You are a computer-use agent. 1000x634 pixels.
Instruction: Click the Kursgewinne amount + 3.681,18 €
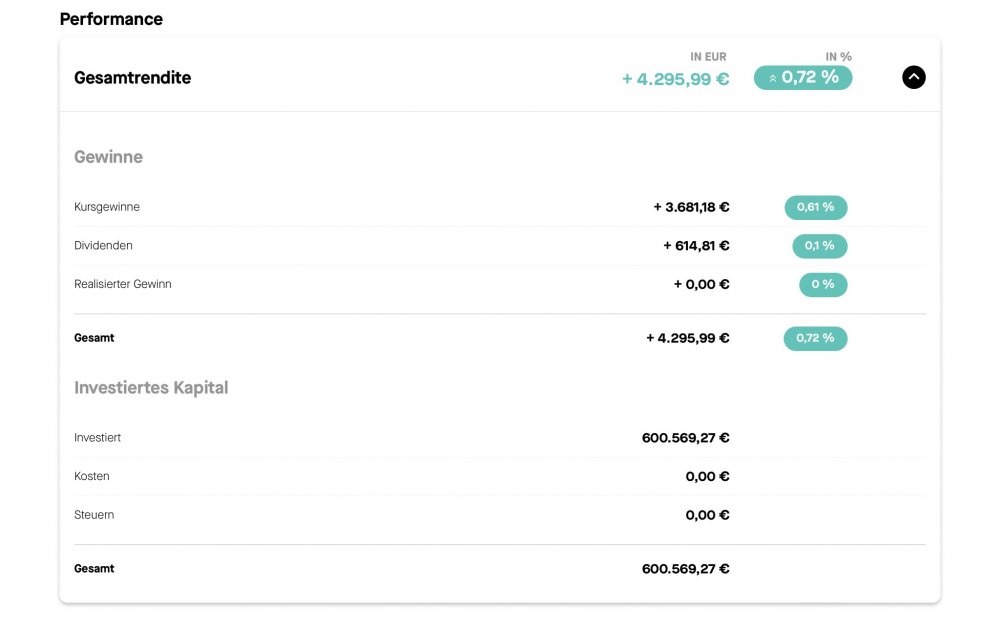tap(691, 207)
